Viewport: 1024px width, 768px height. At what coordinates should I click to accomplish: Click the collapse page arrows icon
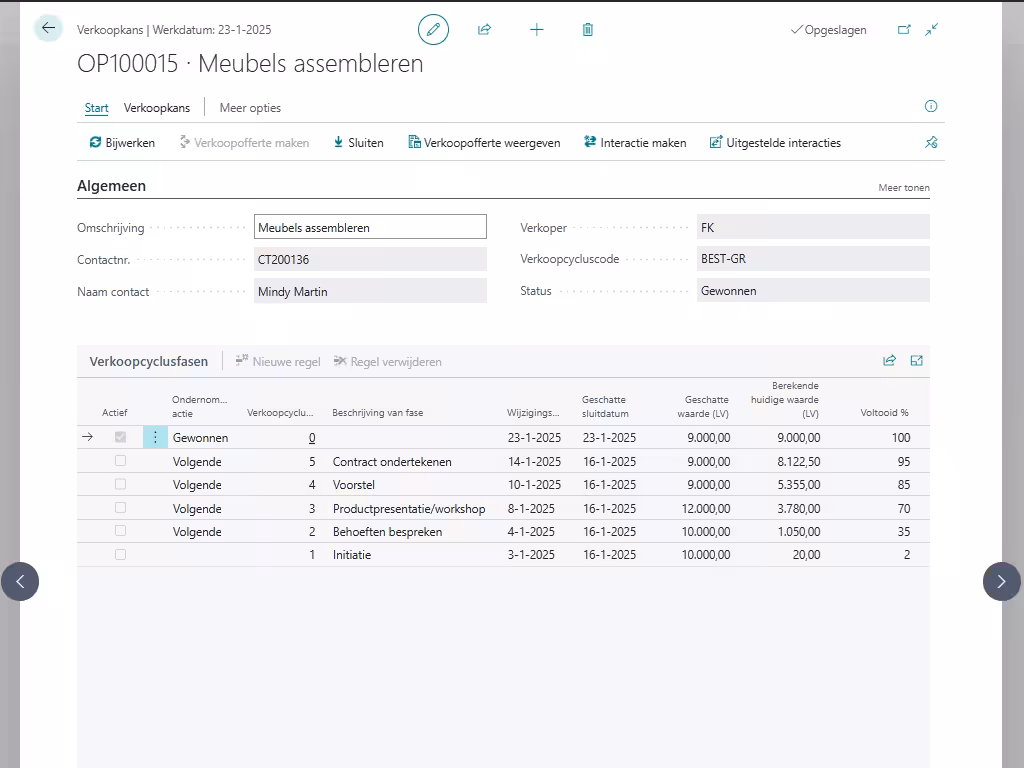(x=932, y=30)
